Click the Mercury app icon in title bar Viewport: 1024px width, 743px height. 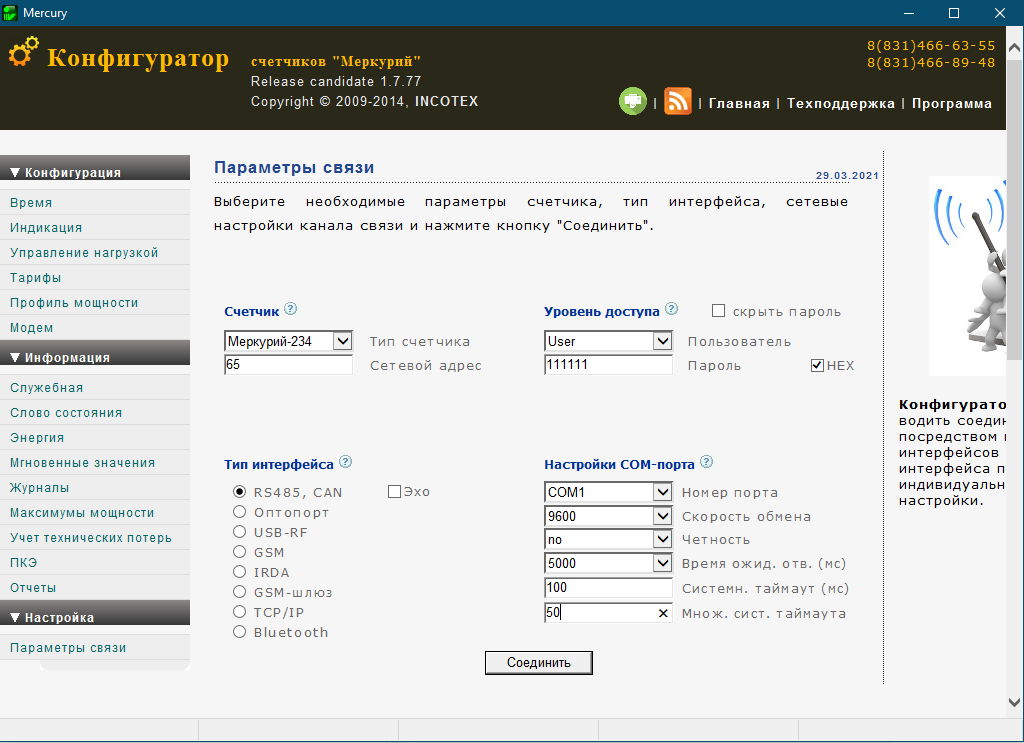point(10,12)
